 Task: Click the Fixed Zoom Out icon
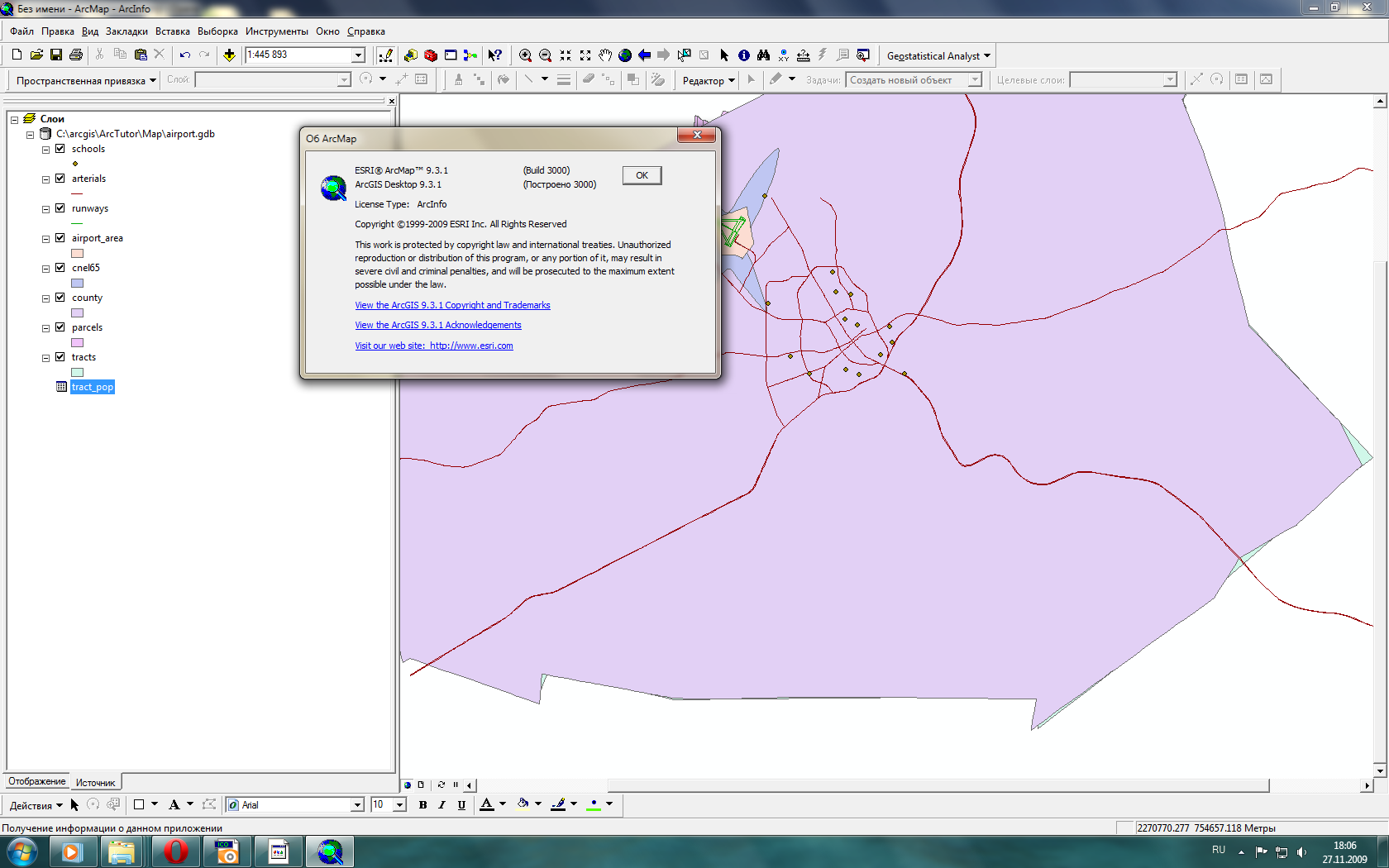tap(585, 55)
